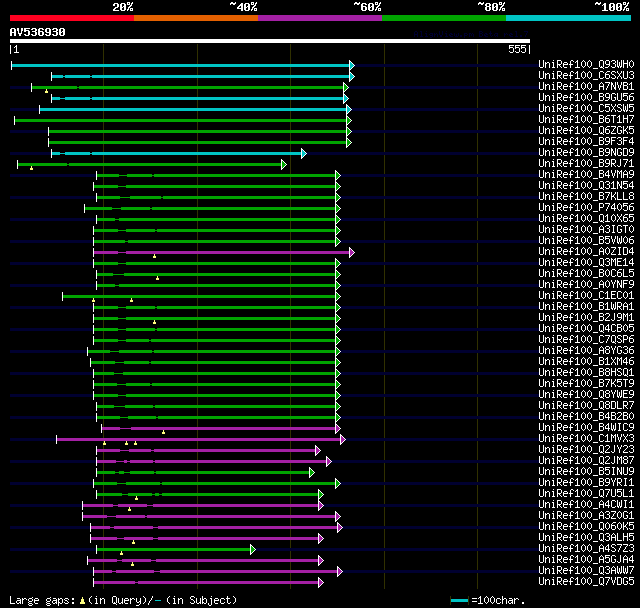The height and width of the screenshot is (608, 640).
Task: Select the UniRef100_Q3ME14 label
Action: pyautogui.click(x=586, y=262)
